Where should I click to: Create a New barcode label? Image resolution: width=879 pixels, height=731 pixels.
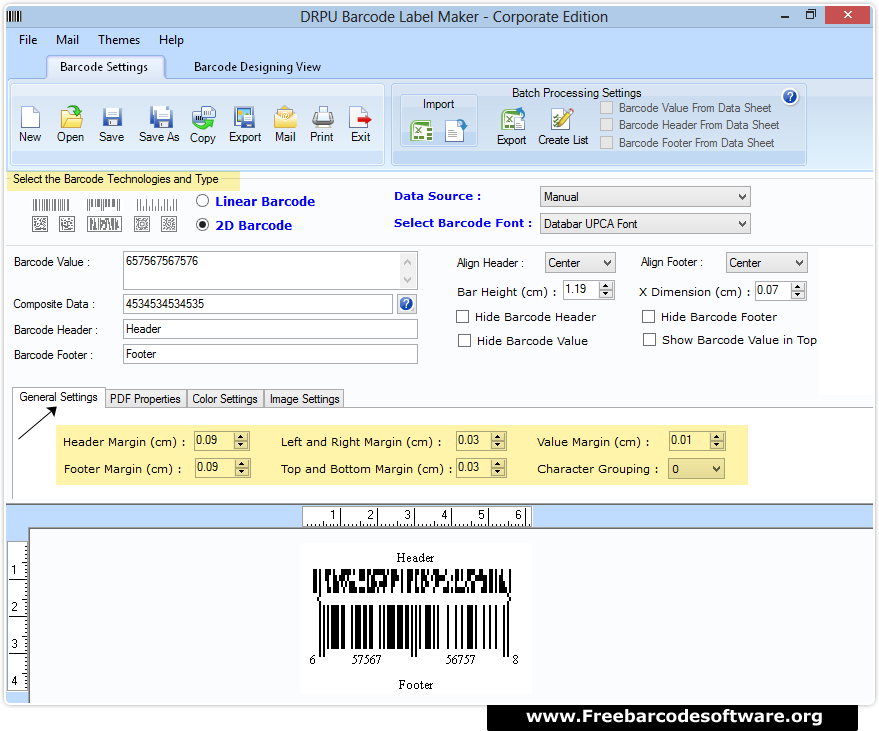click(30, 124)
